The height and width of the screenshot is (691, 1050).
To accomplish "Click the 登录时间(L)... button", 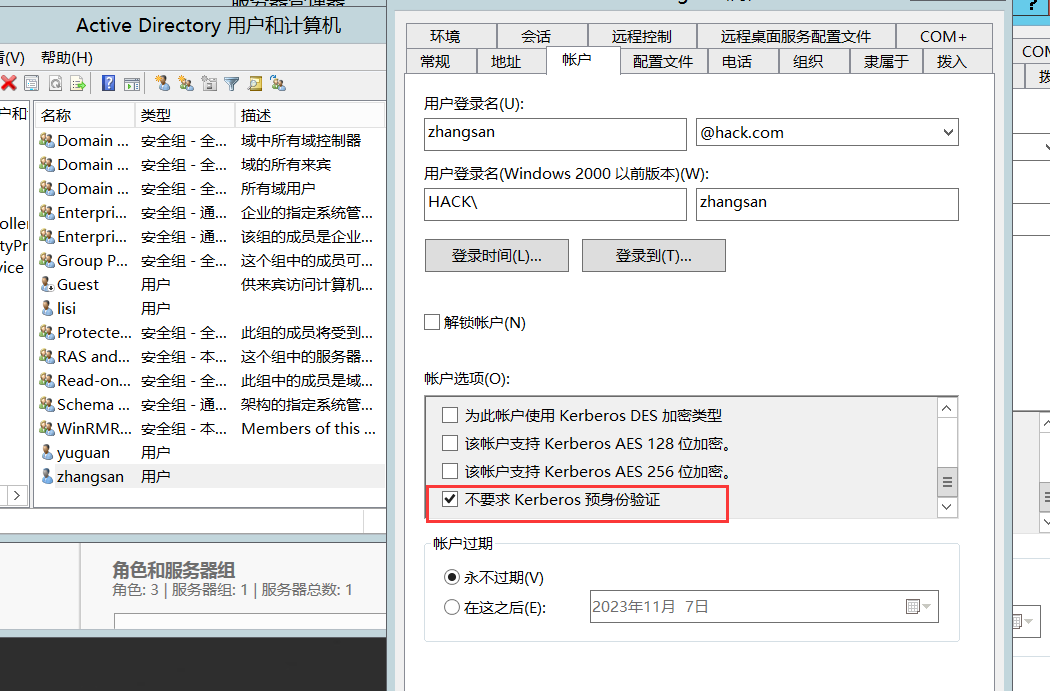I will point(496,255).
